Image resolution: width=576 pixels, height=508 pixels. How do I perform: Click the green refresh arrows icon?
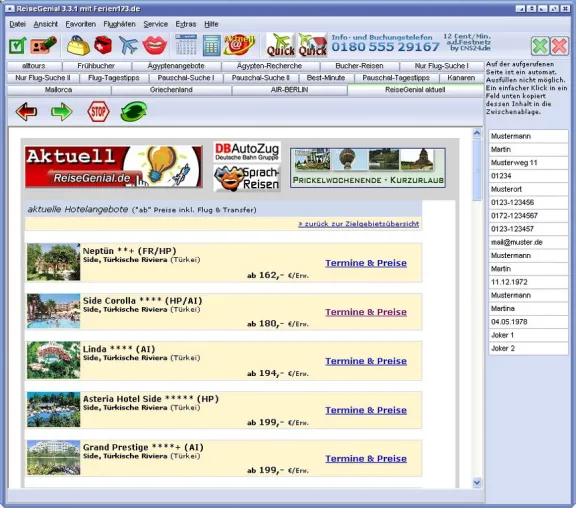click(x=134, y=112)
